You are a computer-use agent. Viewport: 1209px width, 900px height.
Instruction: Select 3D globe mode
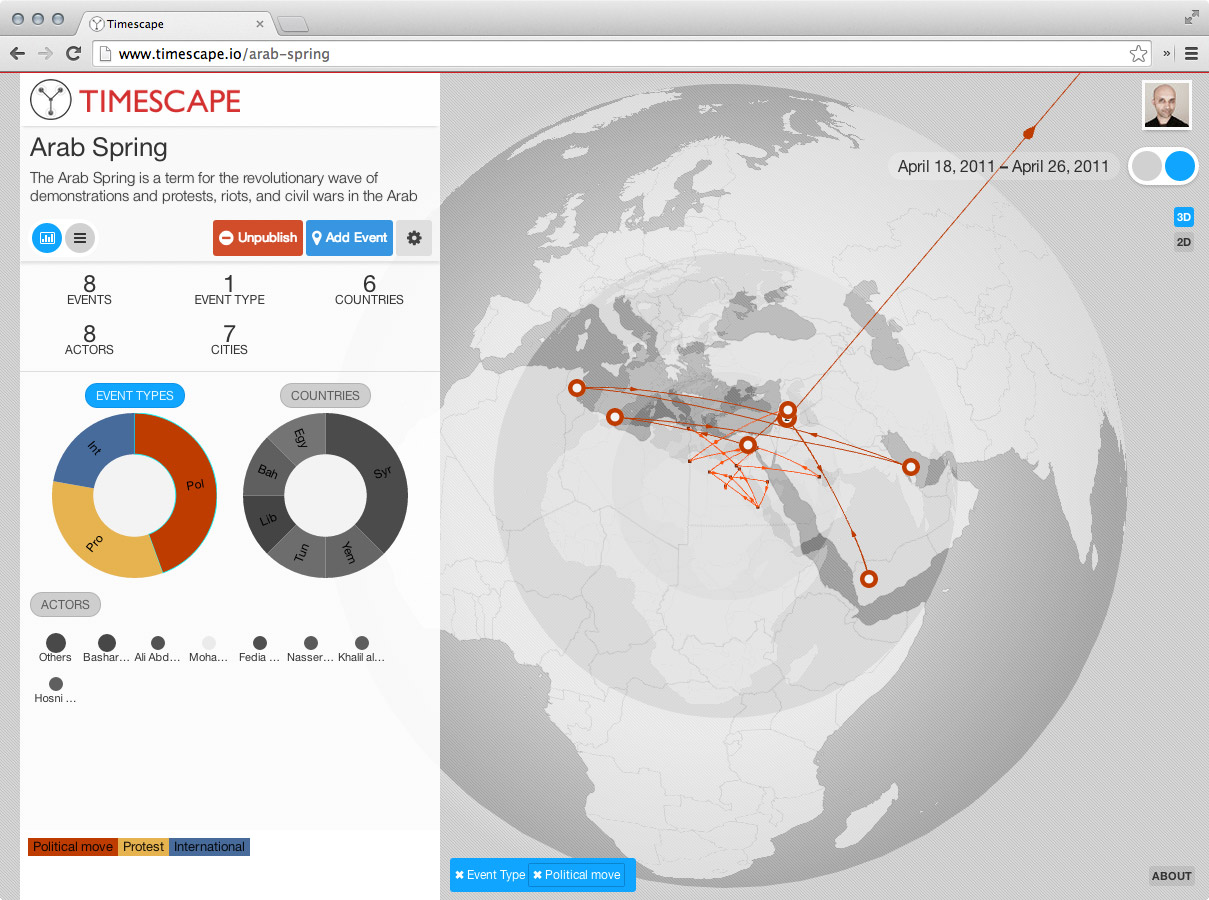pos(1183,217)
